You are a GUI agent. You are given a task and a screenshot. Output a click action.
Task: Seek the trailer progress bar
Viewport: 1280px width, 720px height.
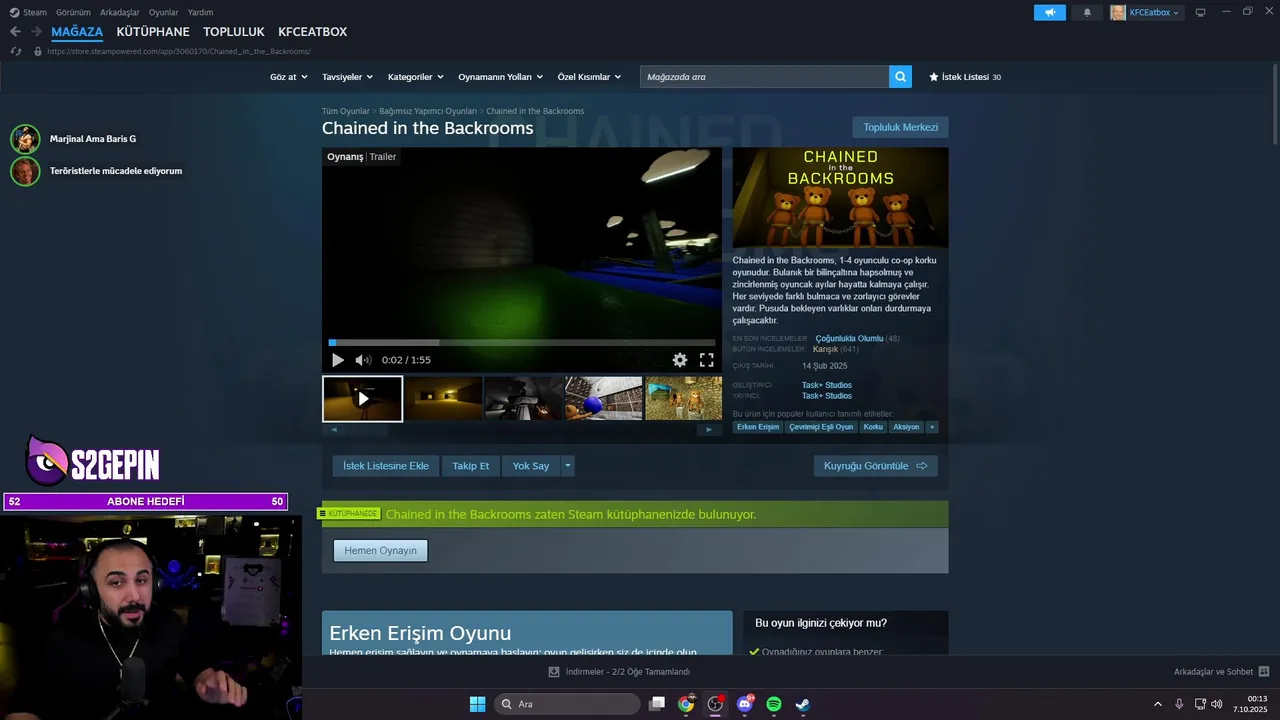coord(522,342)
